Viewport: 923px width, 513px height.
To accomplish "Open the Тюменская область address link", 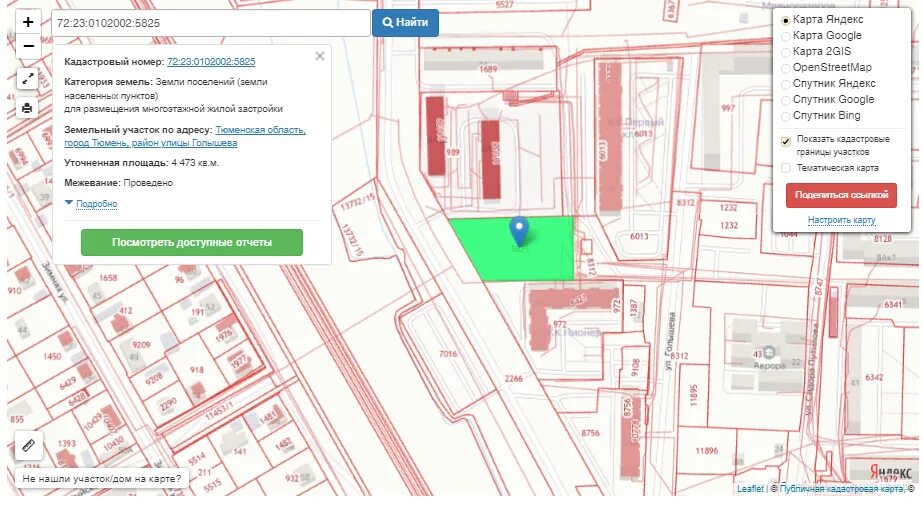I will pyautogui.click(x=185, y=136).
